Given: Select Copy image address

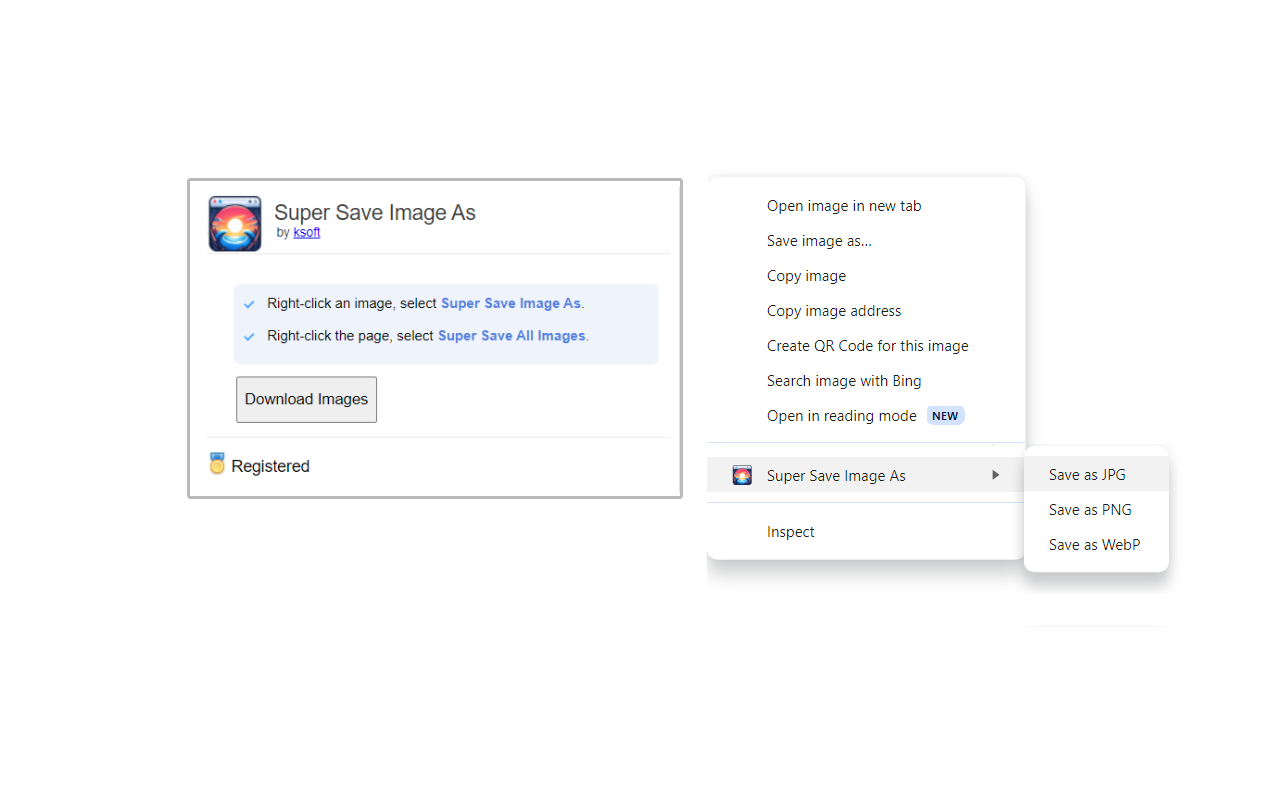Looking at the screenshot, I should tap(834, 311).
